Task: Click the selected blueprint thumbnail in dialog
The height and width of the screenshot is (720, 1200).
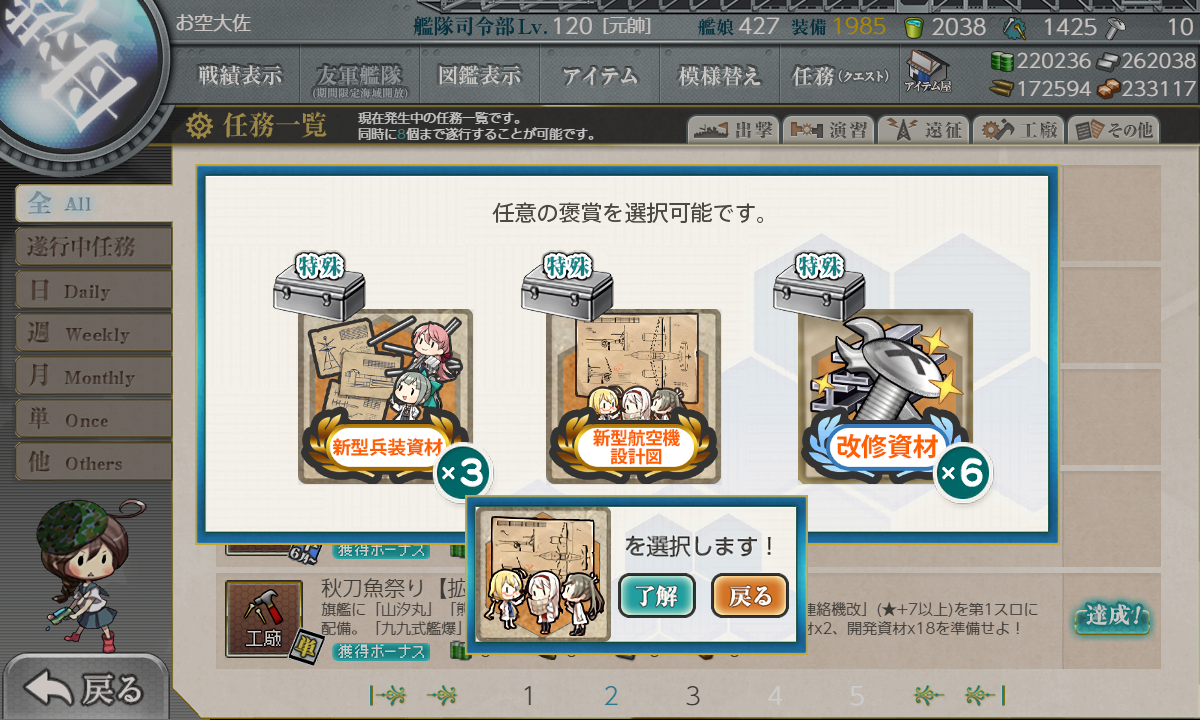Action: 543,574
